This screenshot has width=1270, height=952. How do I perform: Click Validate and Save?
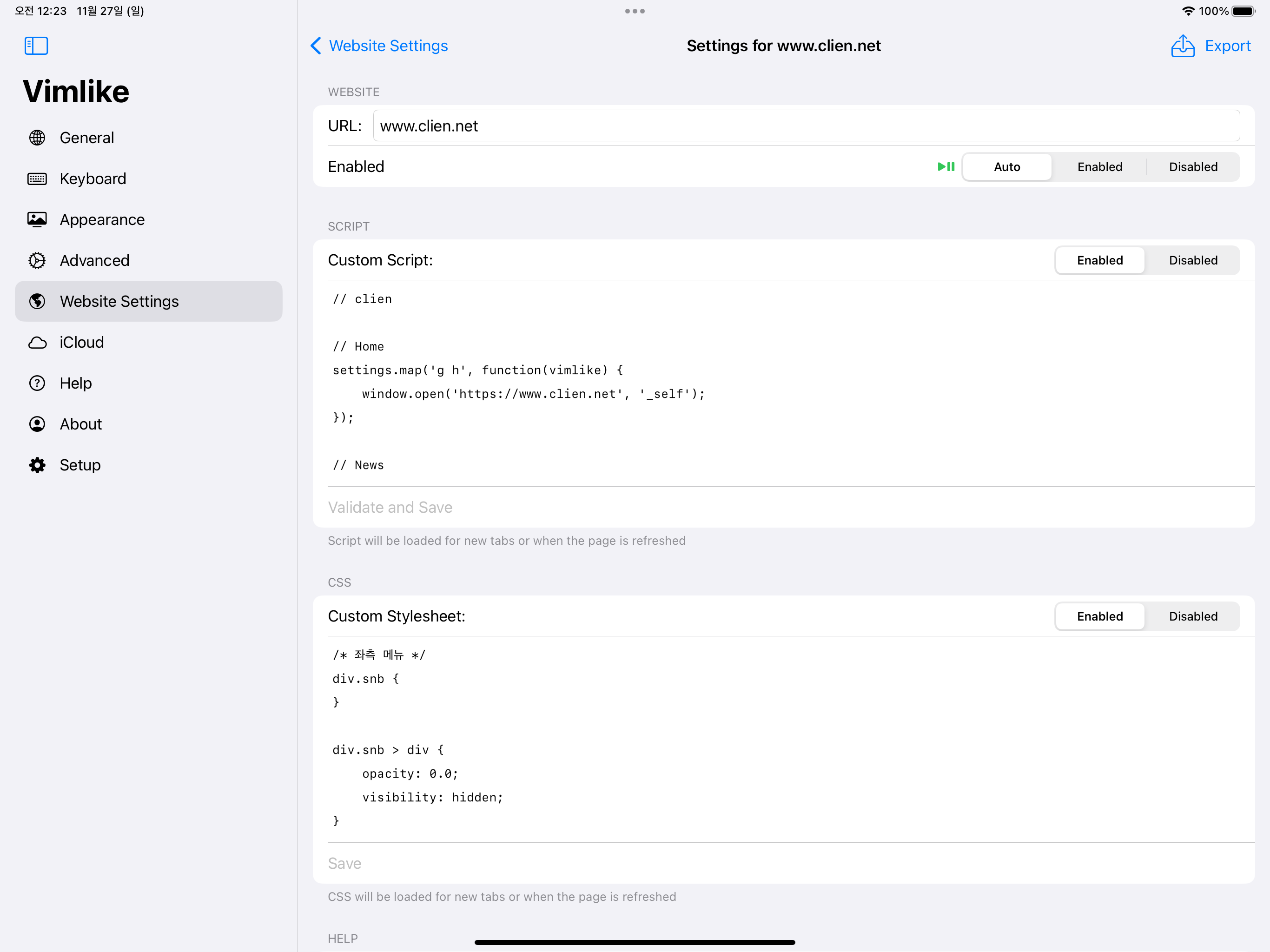390,507
